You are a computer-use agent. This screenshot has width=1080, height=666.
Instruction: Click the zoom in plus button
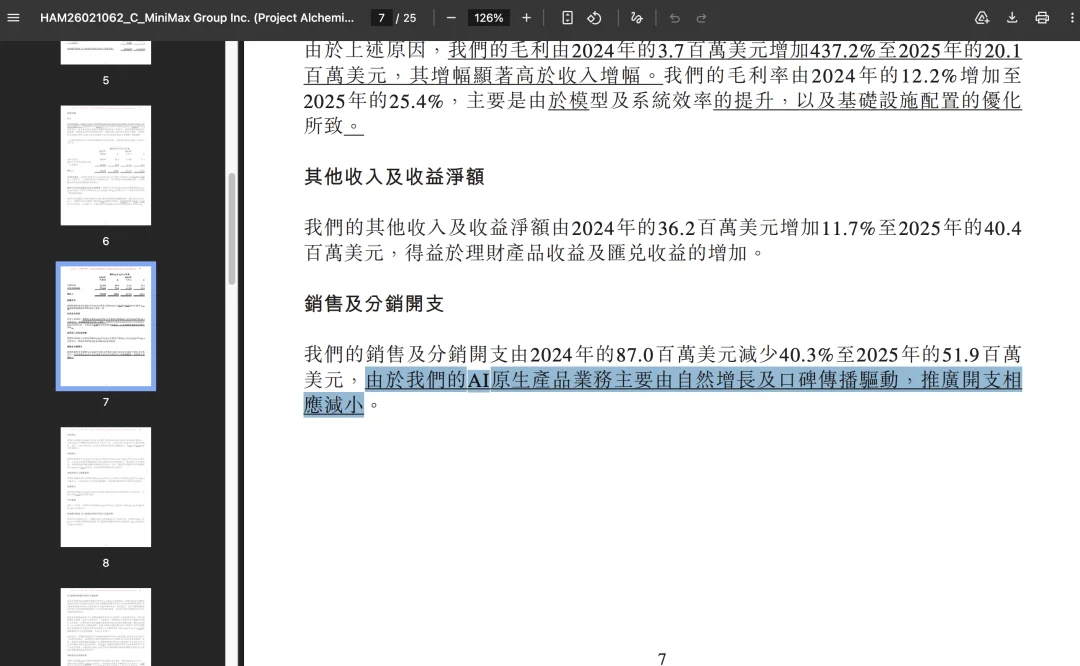point(527,17)
